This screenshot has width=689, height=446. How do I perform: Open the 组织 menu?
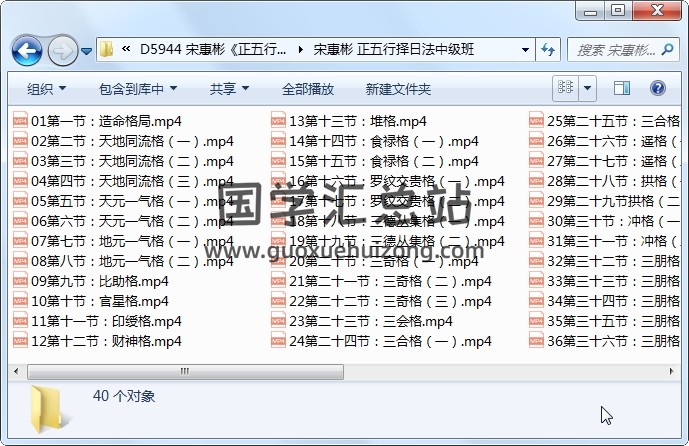(47, 89)
